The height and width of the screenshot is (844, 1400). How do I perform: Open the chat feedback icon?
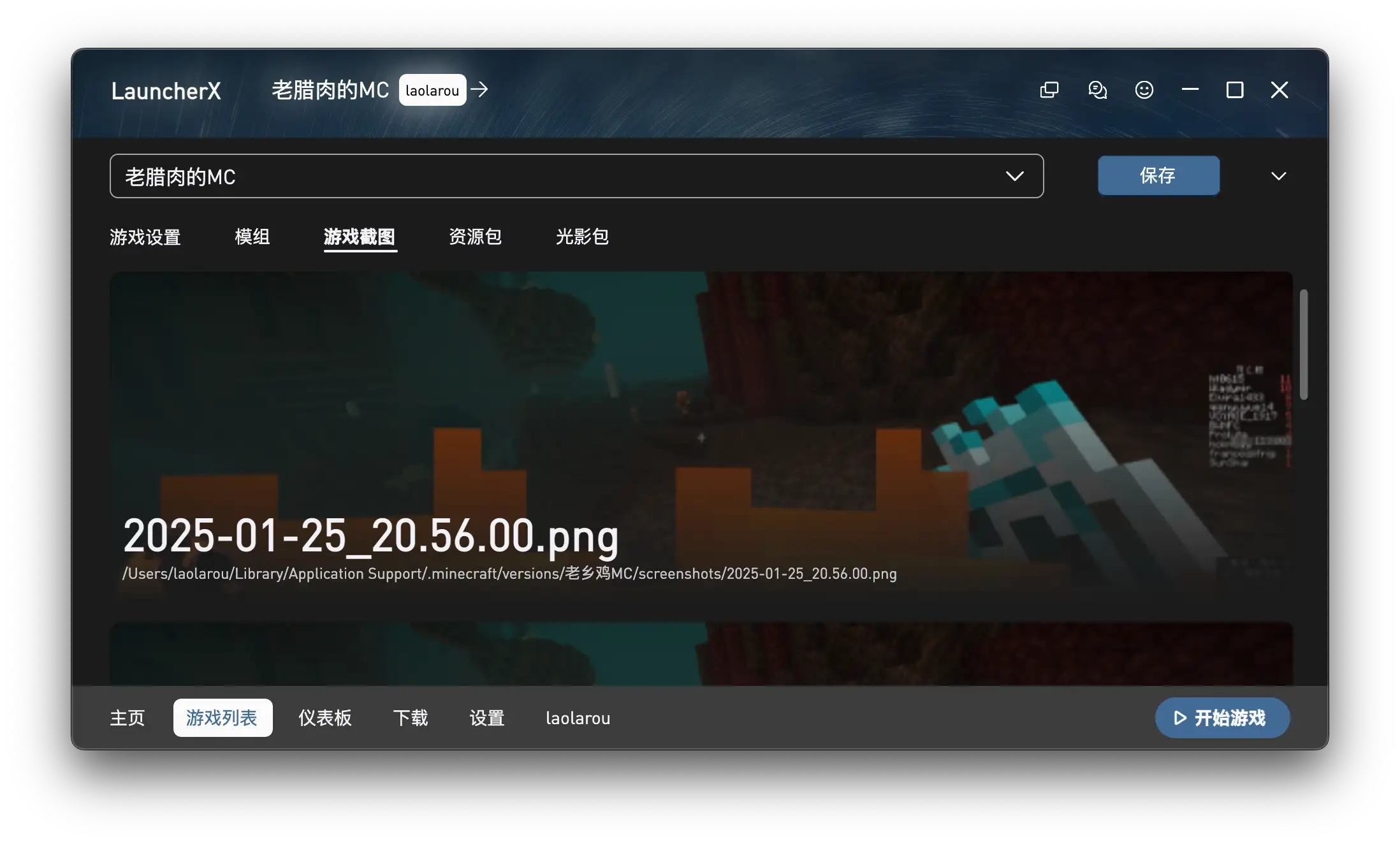pos(1097,90)
